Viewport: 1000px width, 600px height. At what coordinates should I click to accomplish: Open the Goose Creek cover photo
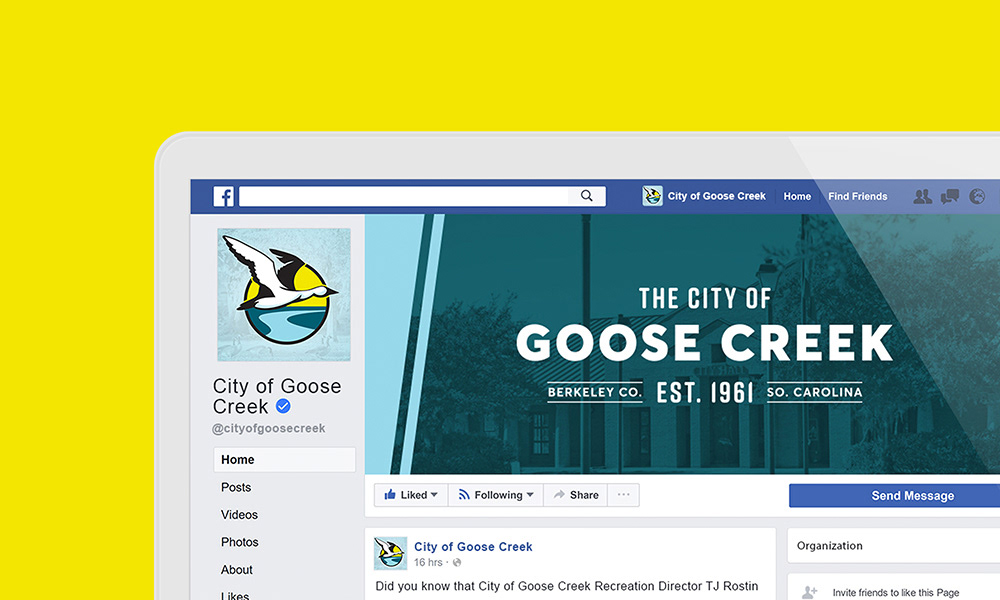[682, 344]
